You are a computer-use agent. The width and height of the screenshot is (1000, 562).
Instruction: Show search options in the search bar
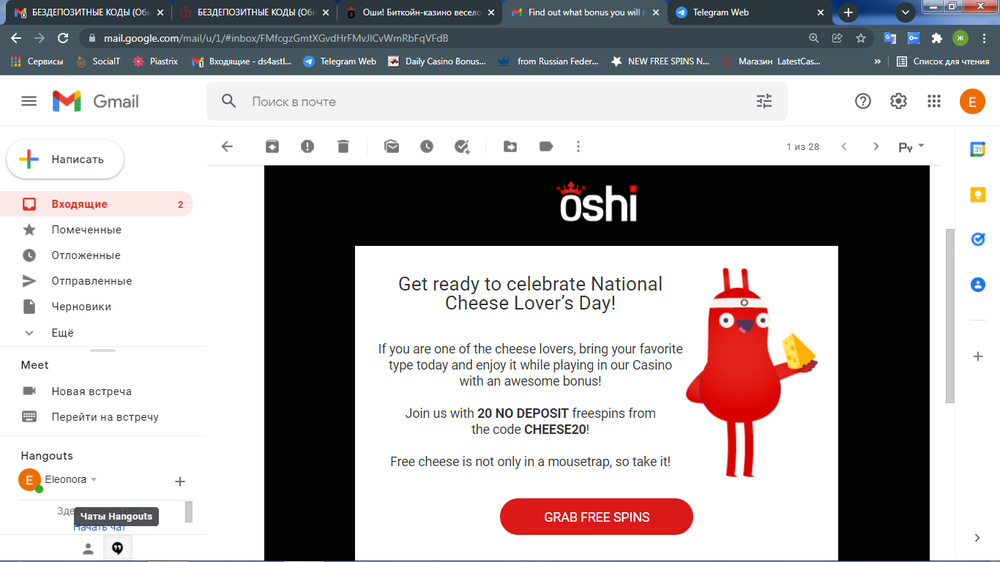(764, 101)
